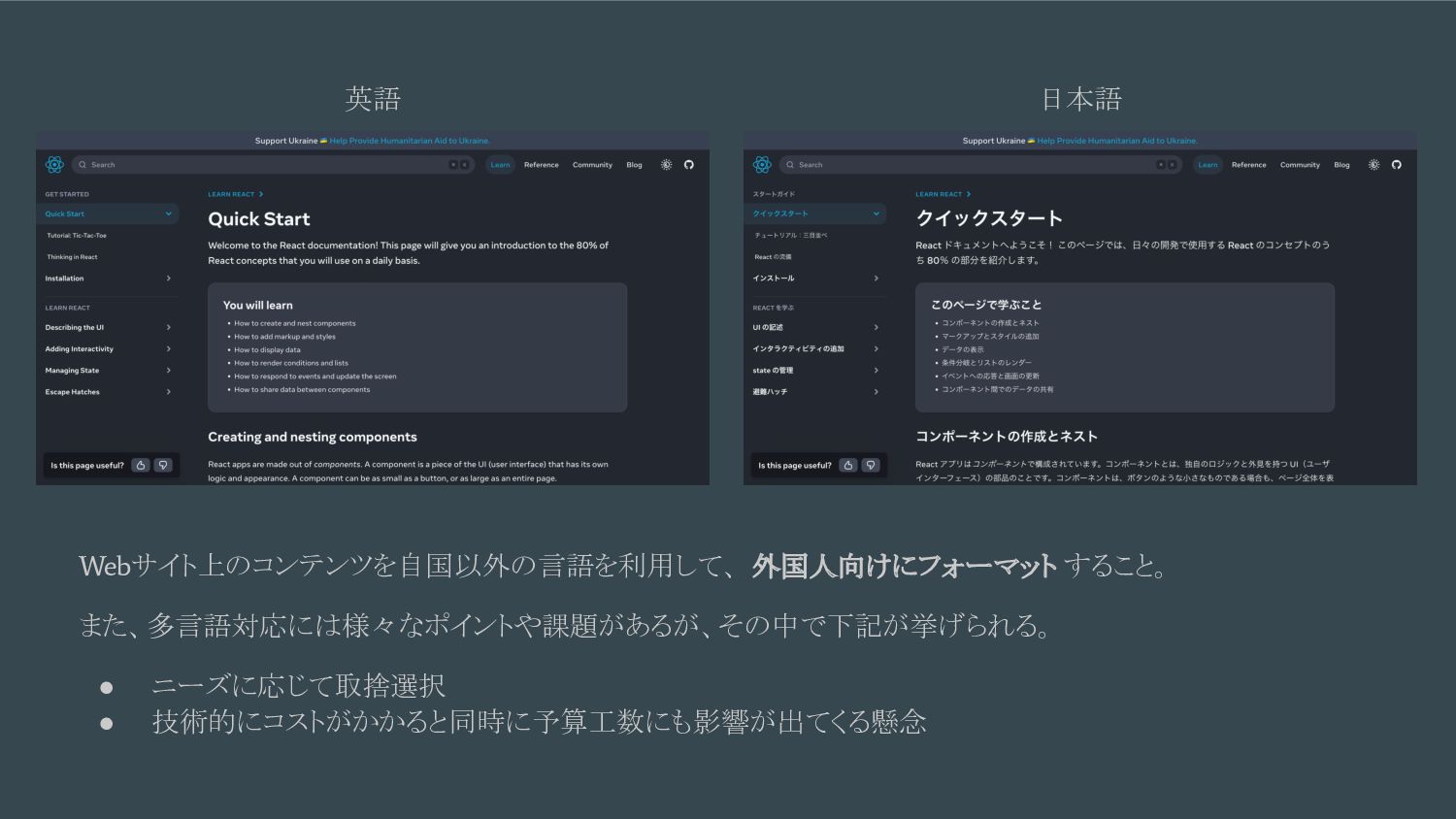1456x819 pixels.
Task: Click 'データの表示' bullet text
Action: tap(963, 349)
